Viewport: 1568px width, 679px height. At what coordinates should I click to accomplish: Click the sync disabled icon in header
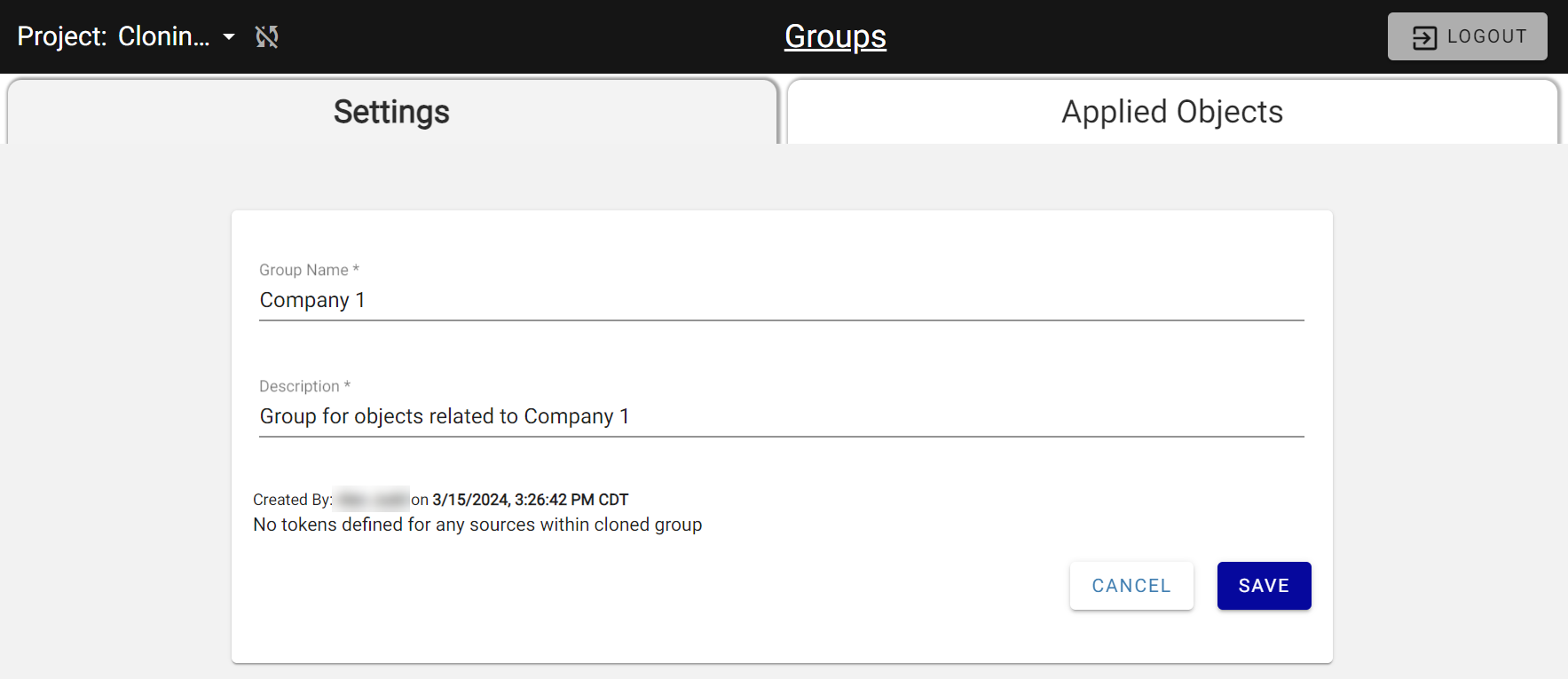(x=267, y=36)
